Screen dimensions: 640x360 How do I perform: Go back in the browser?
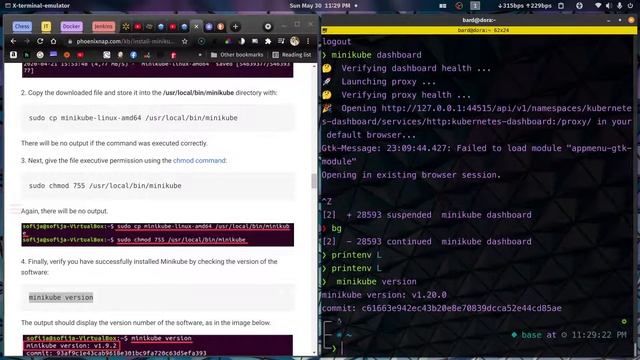[x=13, y=41]
